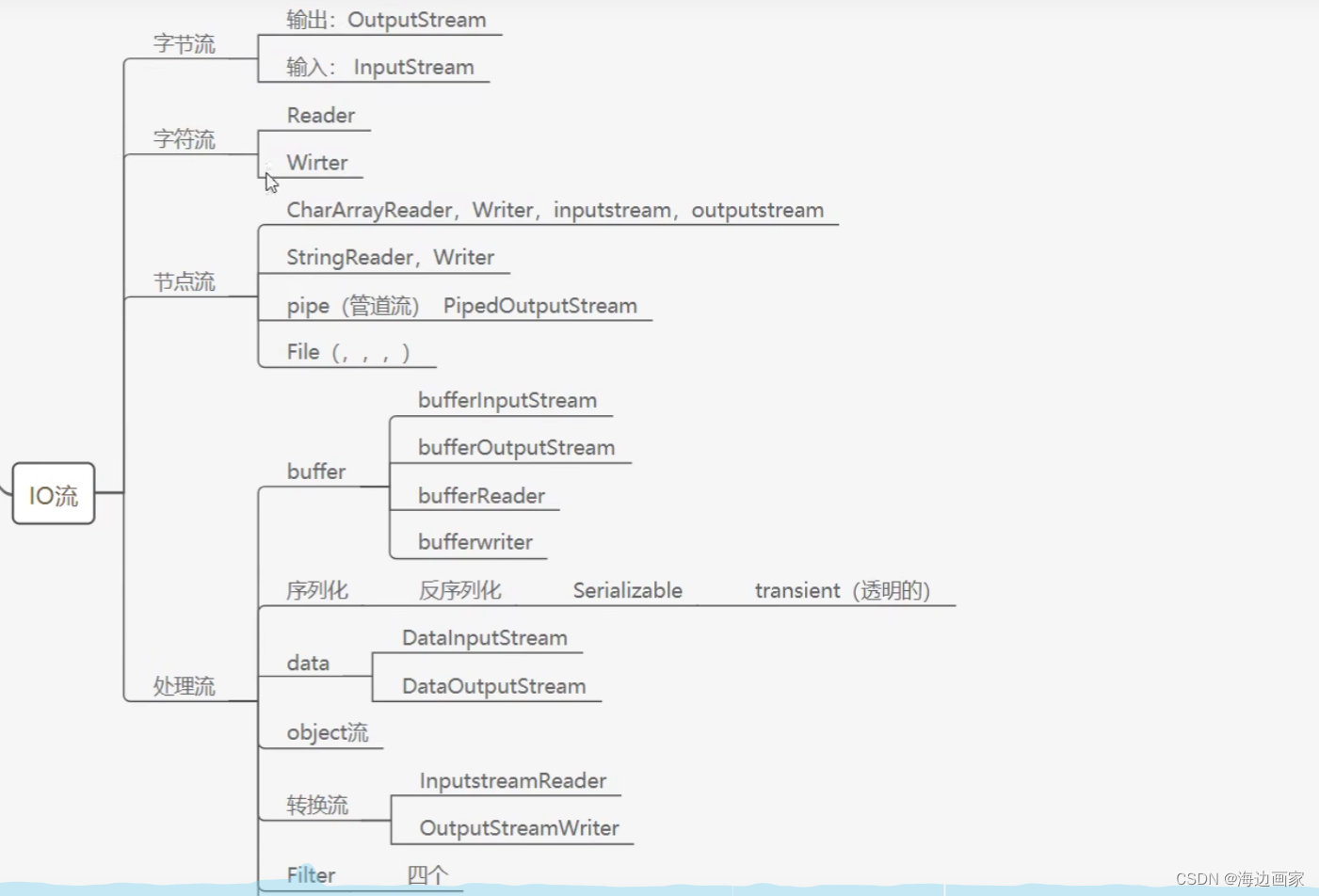Screen dimensions: 1319x896
Task: Select the Reader node
Action: pyautogui.click(x=321, y=116)
